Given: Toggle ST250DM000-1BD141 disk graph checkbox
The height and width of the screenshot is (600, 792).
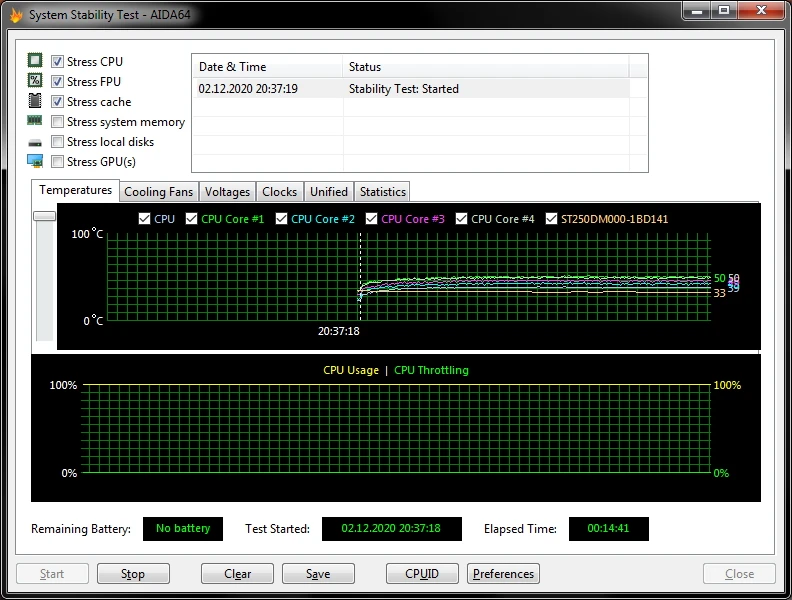Looking at the screenshot, I should point(551,219).
